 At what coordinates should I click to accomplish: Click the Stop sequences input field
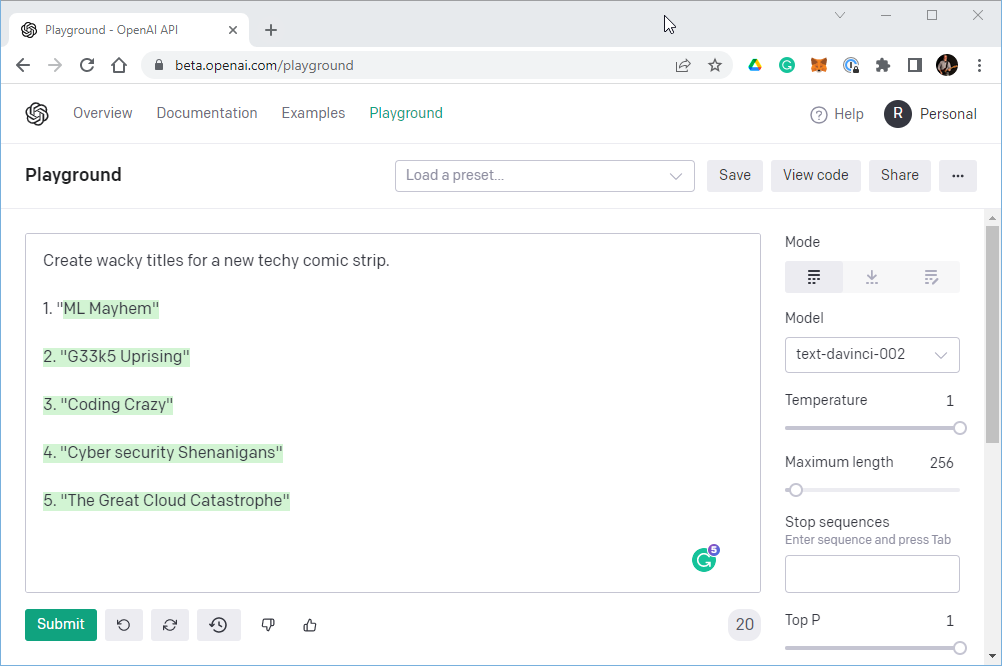(872, 574)
